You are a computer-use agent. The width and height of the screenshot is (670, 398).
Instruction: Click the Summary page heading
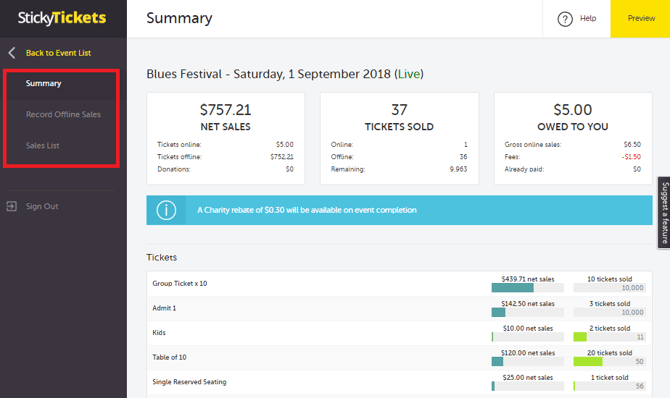point(179,18)
